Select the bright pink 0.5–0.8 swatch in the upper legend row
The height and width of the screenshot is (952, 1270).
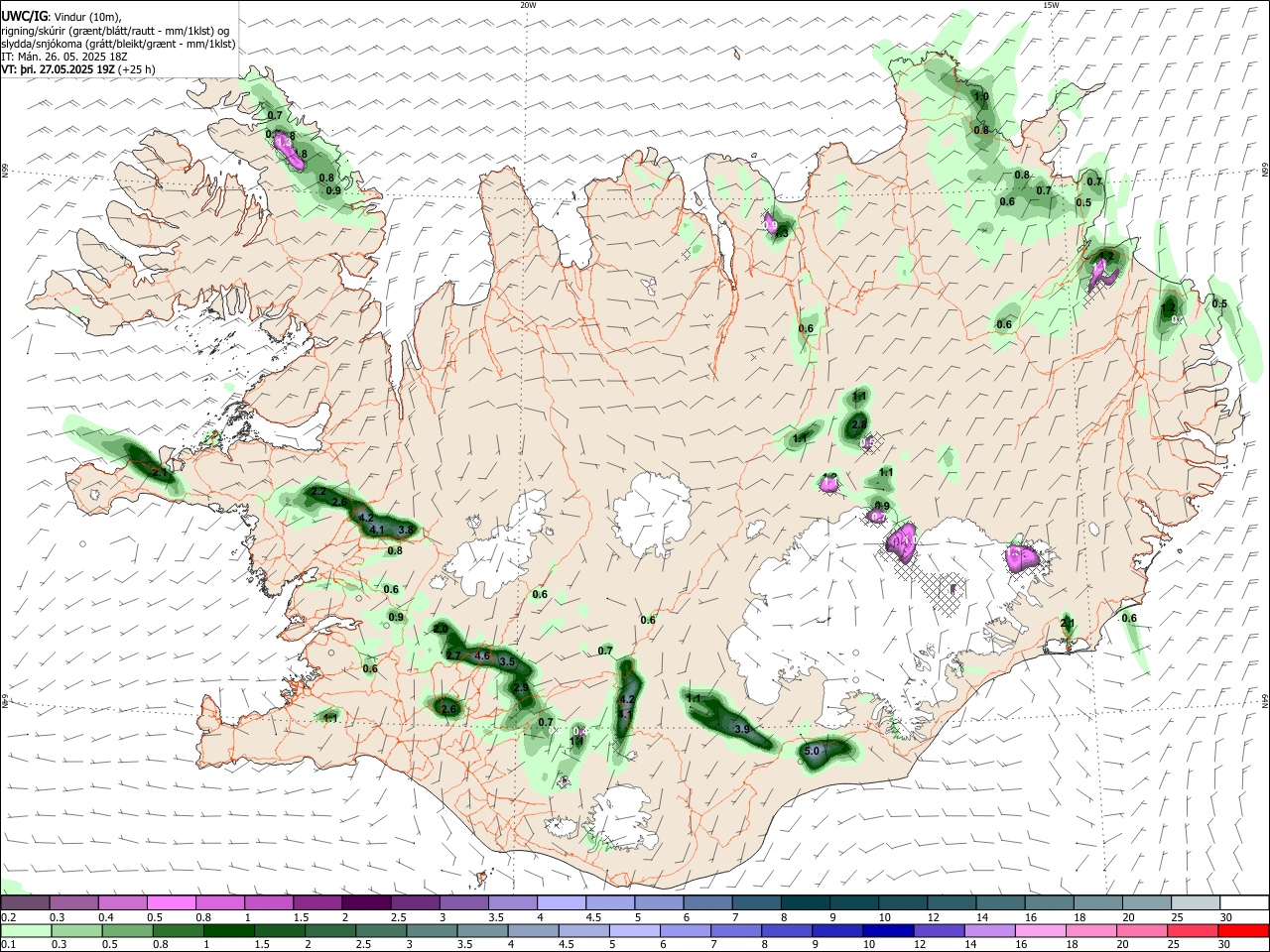click(171, 902)
